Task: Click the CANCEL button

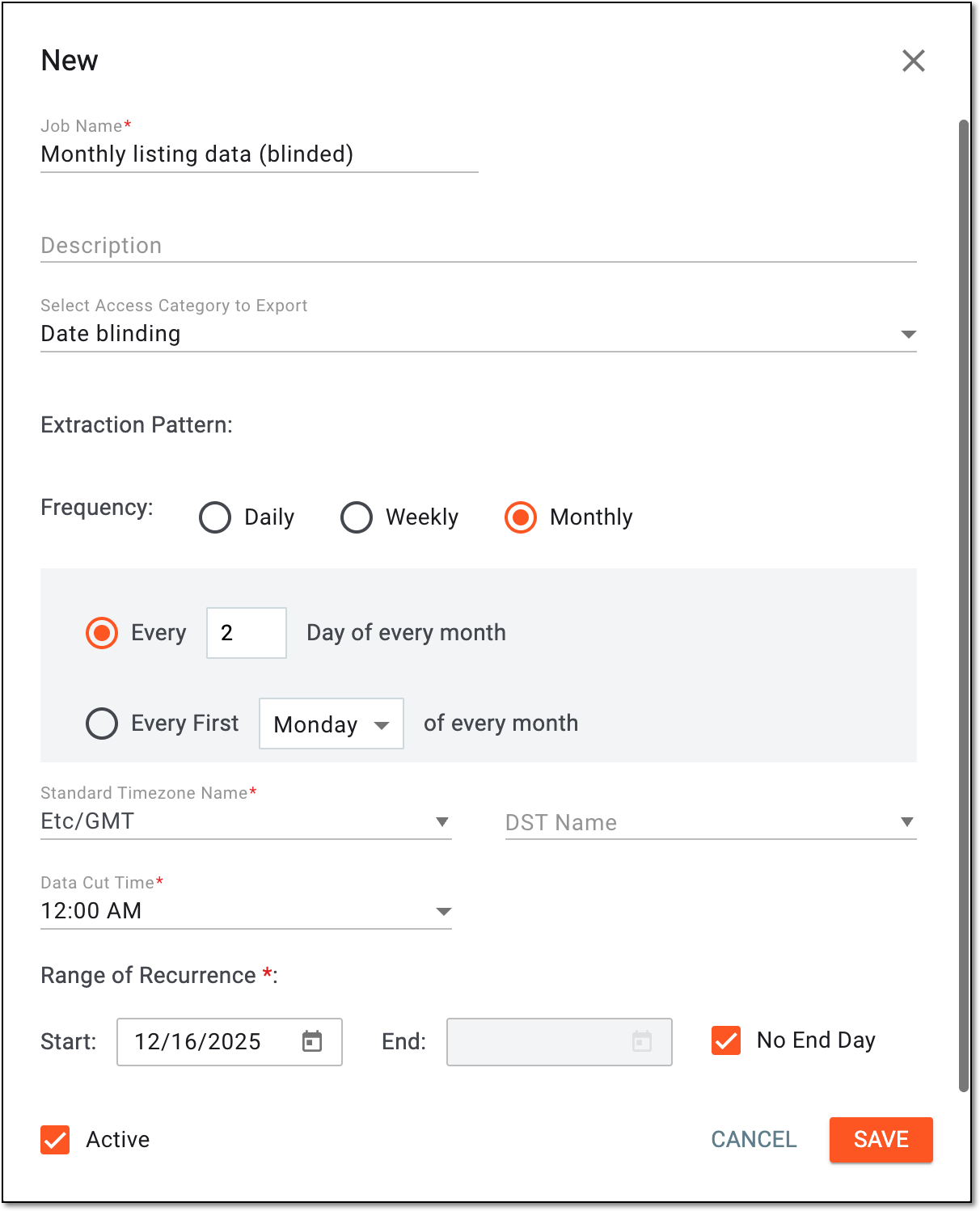Action: coord(754,1140)
